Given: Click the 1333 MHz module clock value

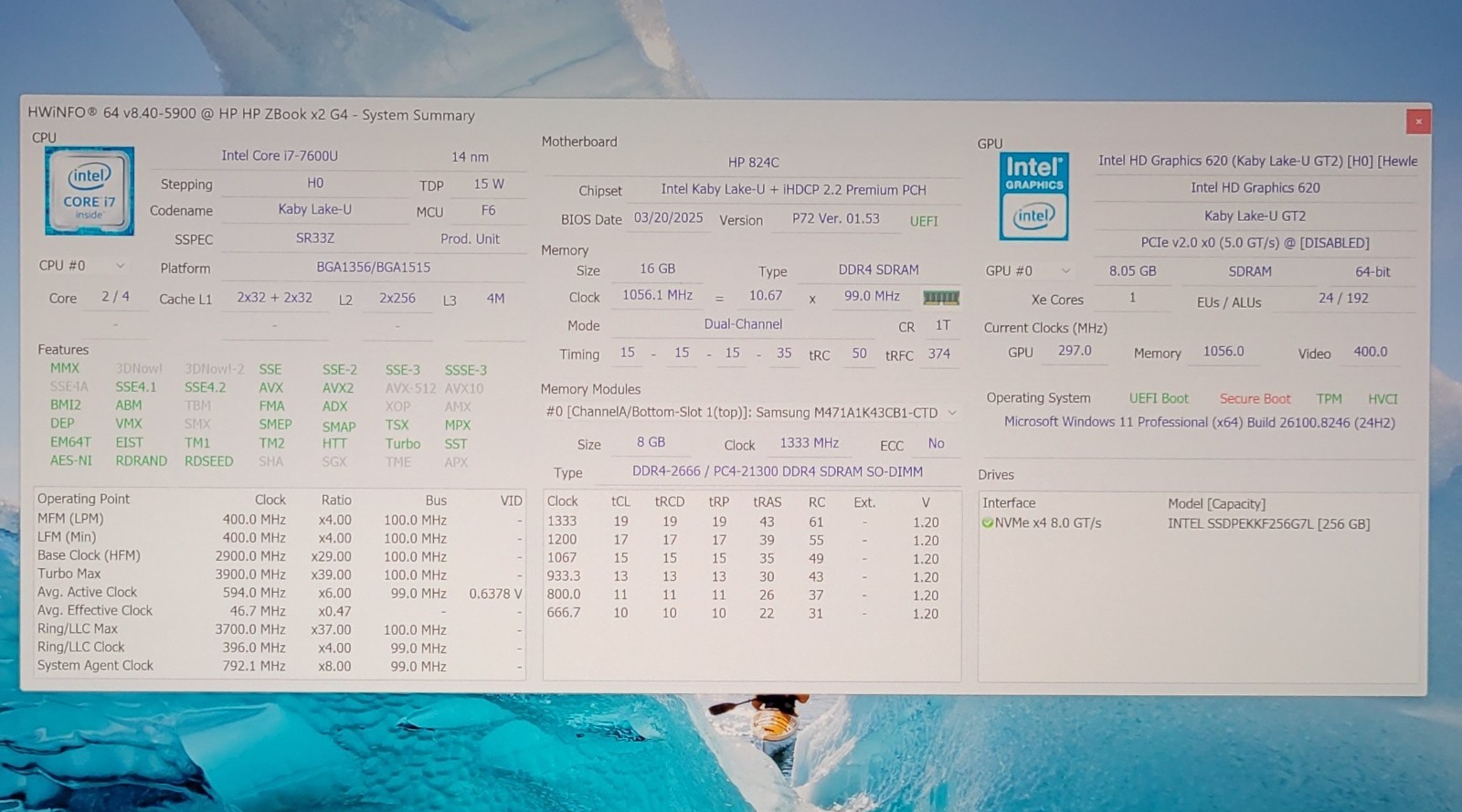Looking at the screenshot, I should (x=809, y=443).
